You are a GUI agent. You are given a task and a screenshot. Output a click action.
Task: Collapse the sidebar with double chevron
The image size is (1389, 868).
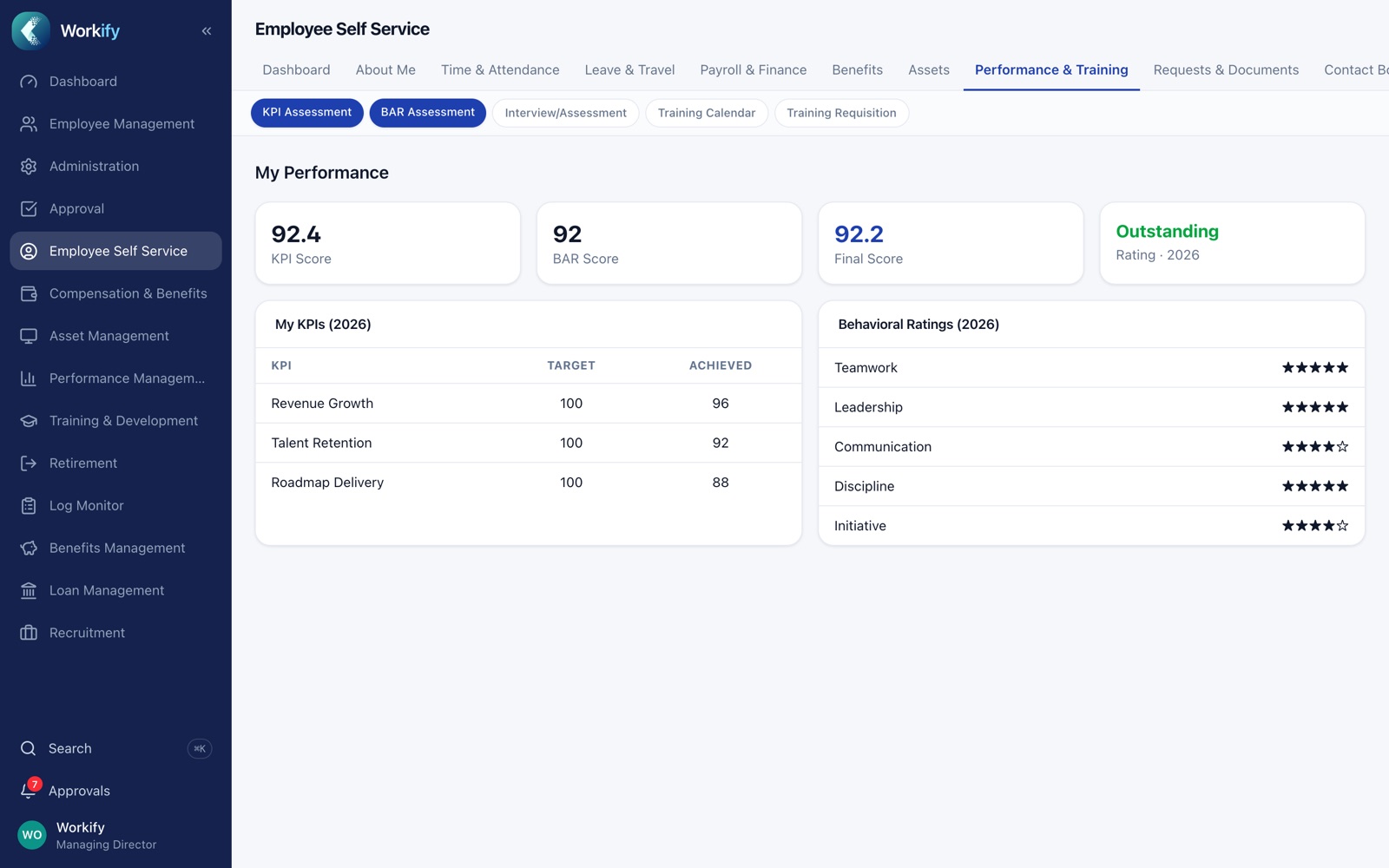tap(207, 31)
